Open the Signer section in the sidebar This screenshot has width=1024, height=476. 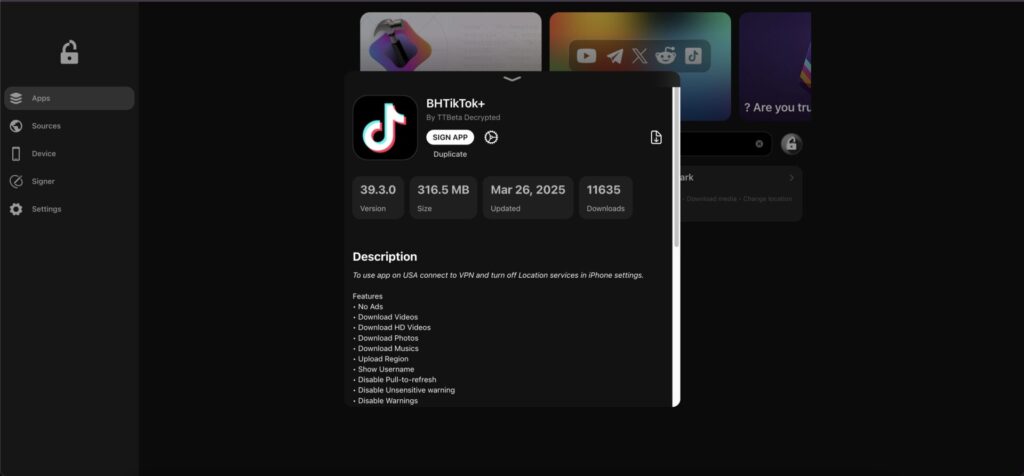(x=69, y=182)
